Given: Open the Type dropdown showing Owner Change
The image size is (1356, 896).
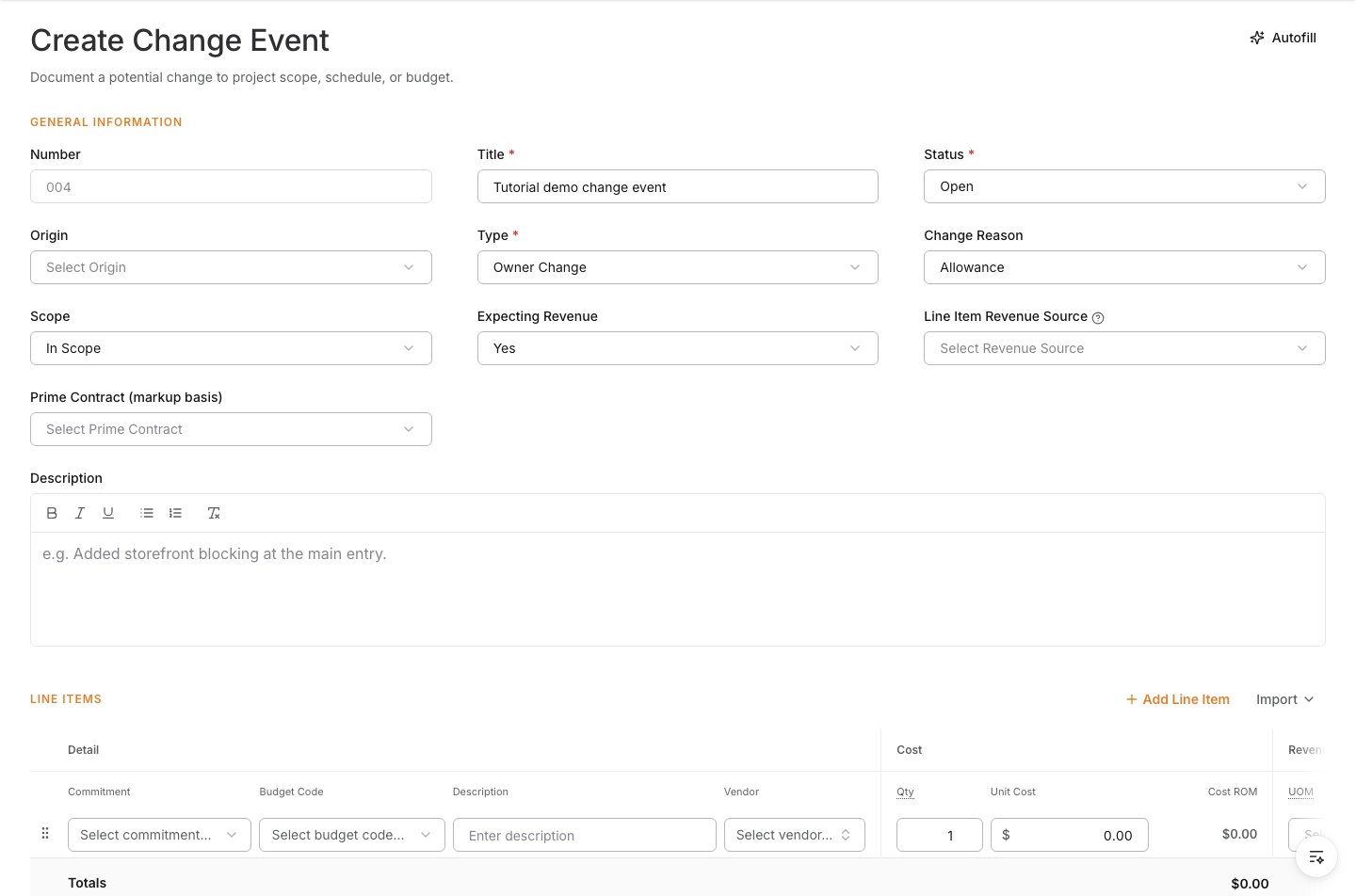Looking at the screenshot, I should (x=677, y=267).
